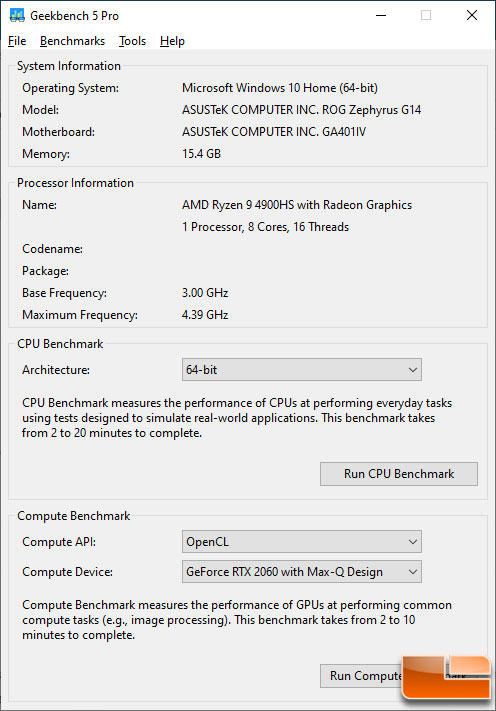Open the Help menu
Viewport: 496px width, 711px height.
click(172, 41)
